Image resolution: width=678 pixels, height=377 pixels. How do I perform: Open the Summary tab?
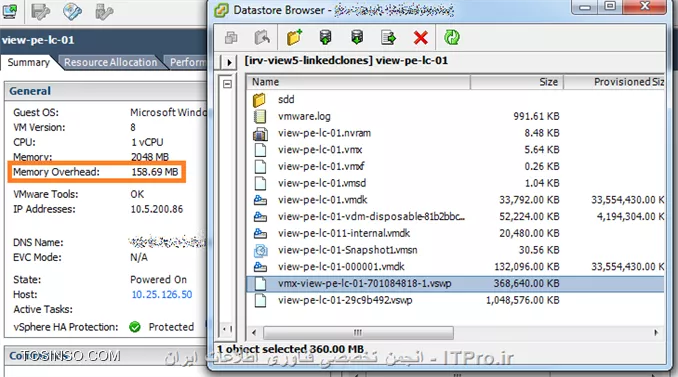coord(29,62)
